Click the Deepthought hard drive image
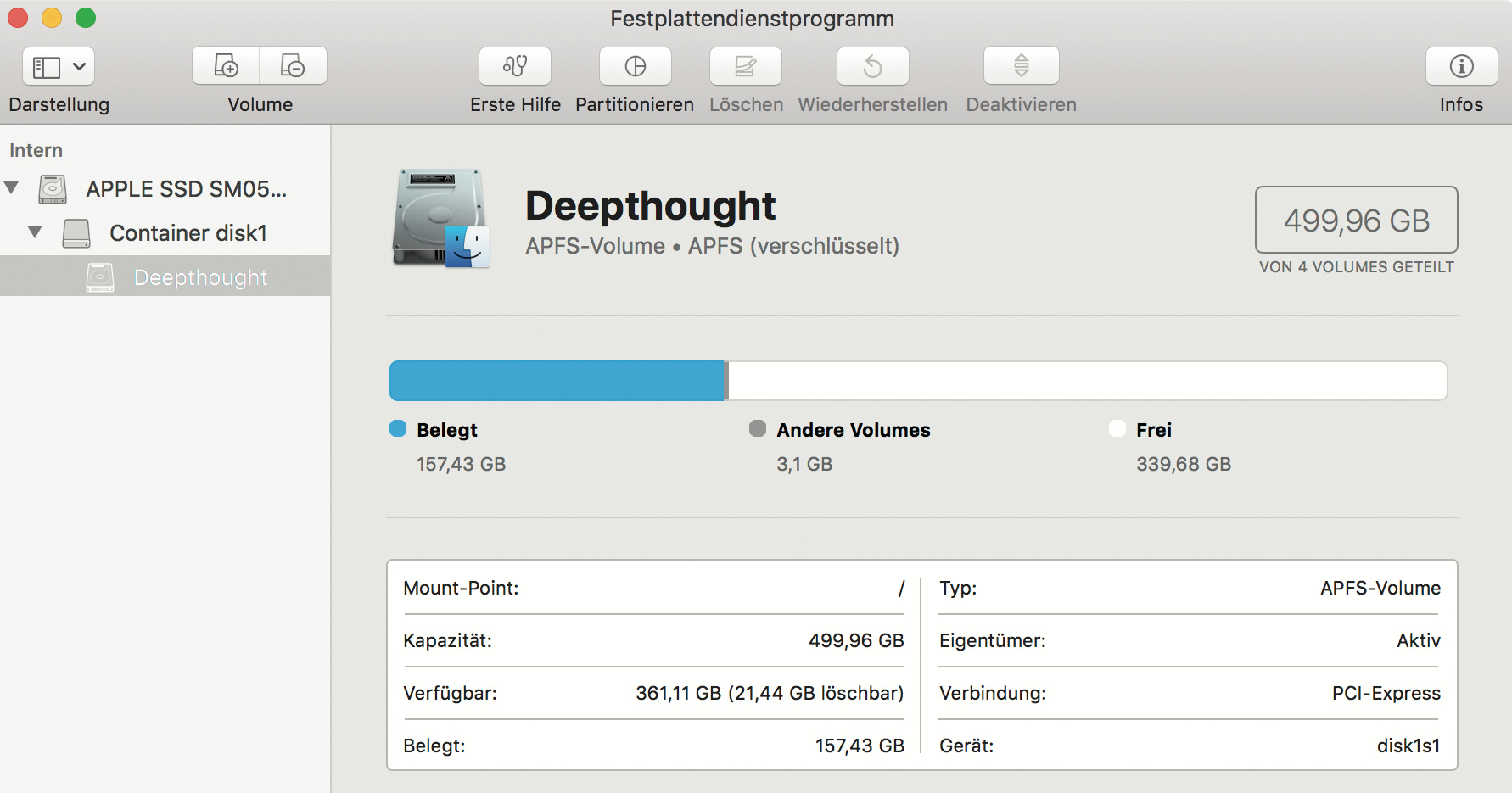This screenshot has height=793, width=1512. 440,219
